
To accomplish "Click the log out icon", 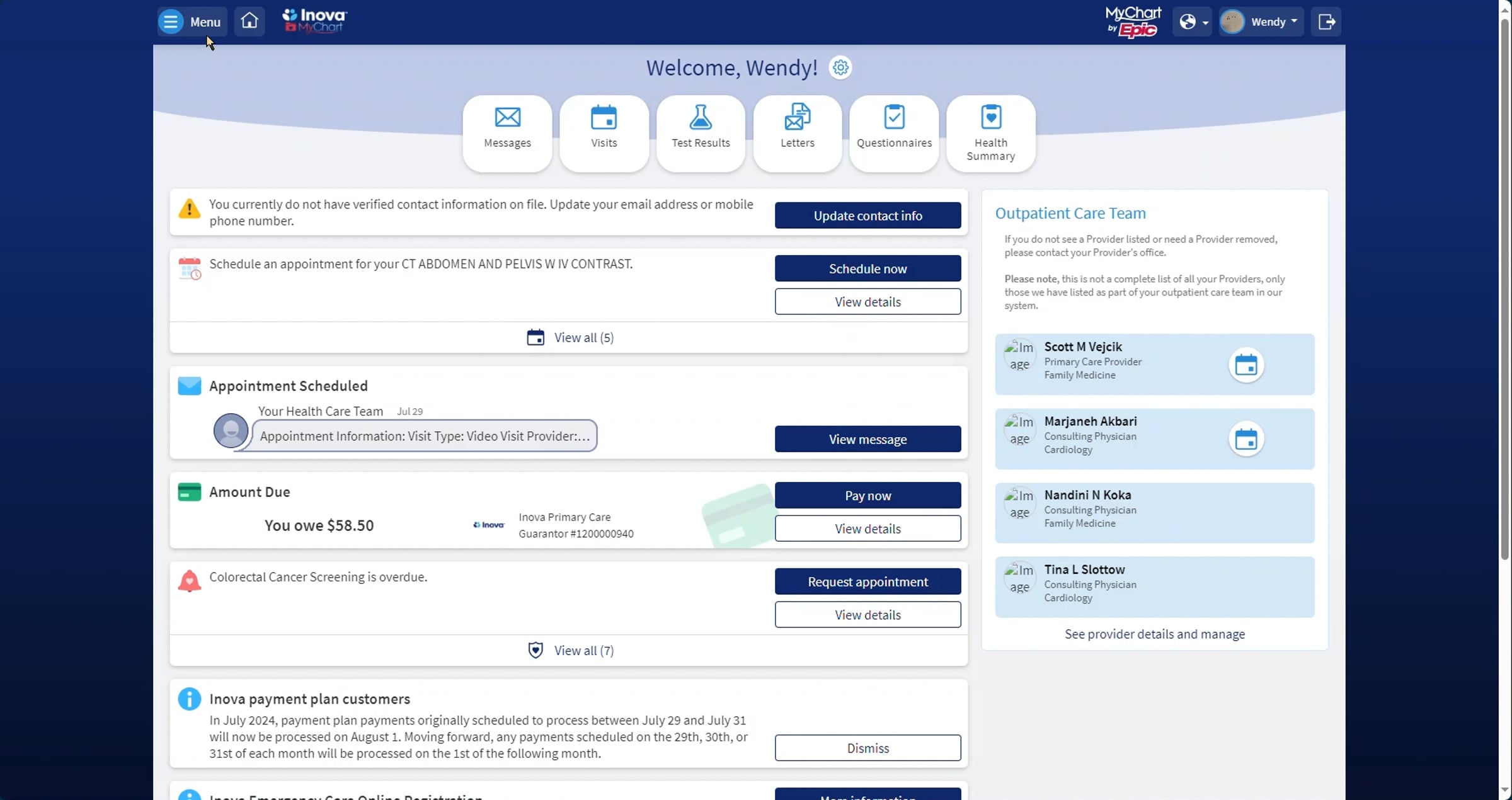I will pyautogui.click(x=1326, y=22).
